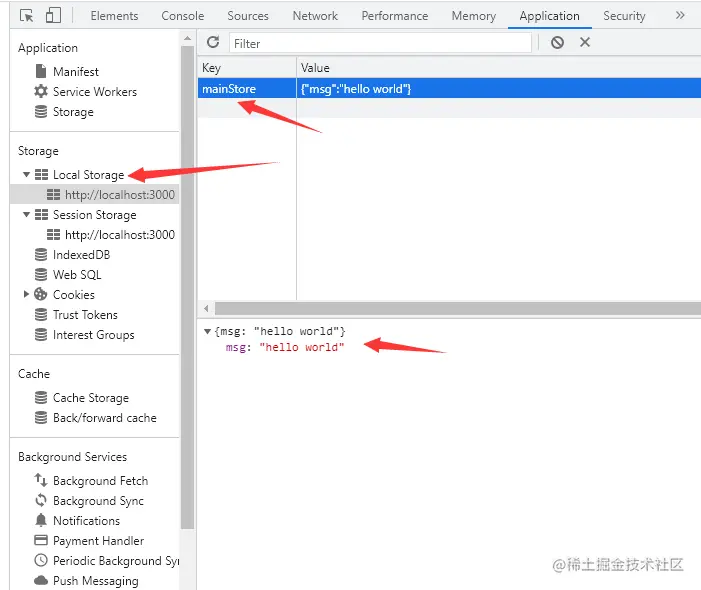The height and width of the screenshot is (590, 701).
Task: Open Push Messaging
Action: point(96,581)
